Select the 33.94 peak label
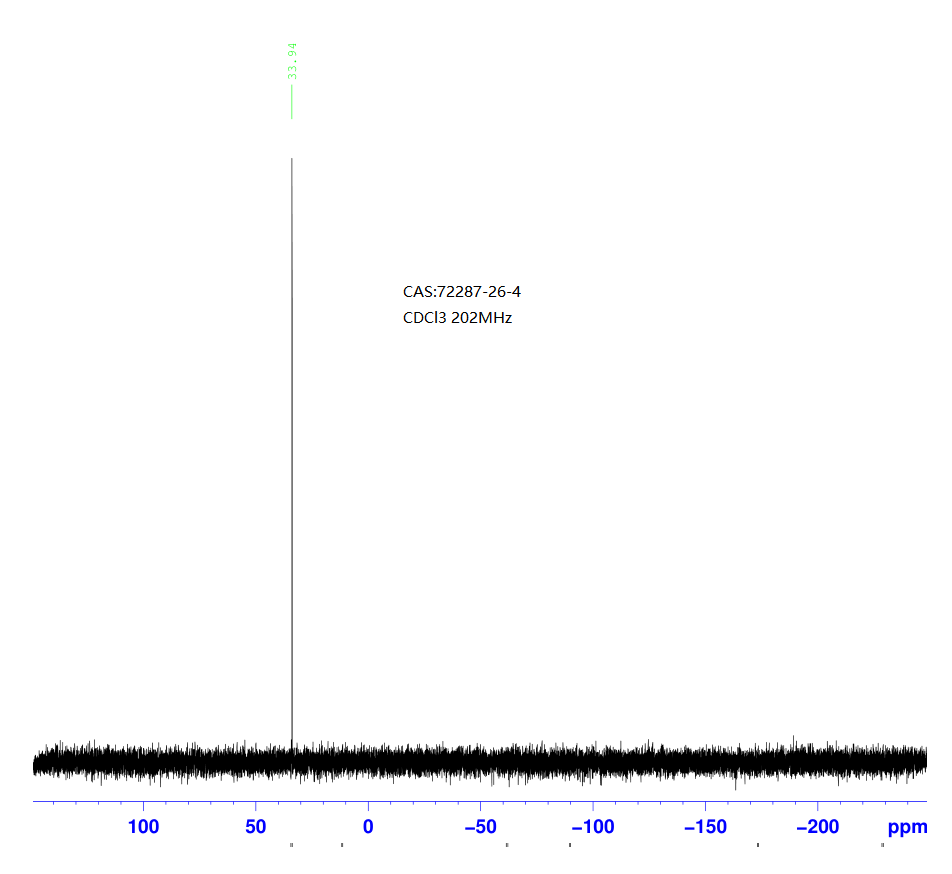Image resolution: width=952 pixels, height=874 pixels. click(292, 61)
